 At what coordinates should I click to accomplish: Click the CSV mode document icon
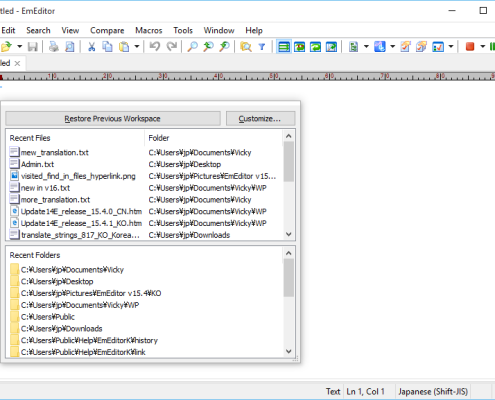tap(353, 47)
